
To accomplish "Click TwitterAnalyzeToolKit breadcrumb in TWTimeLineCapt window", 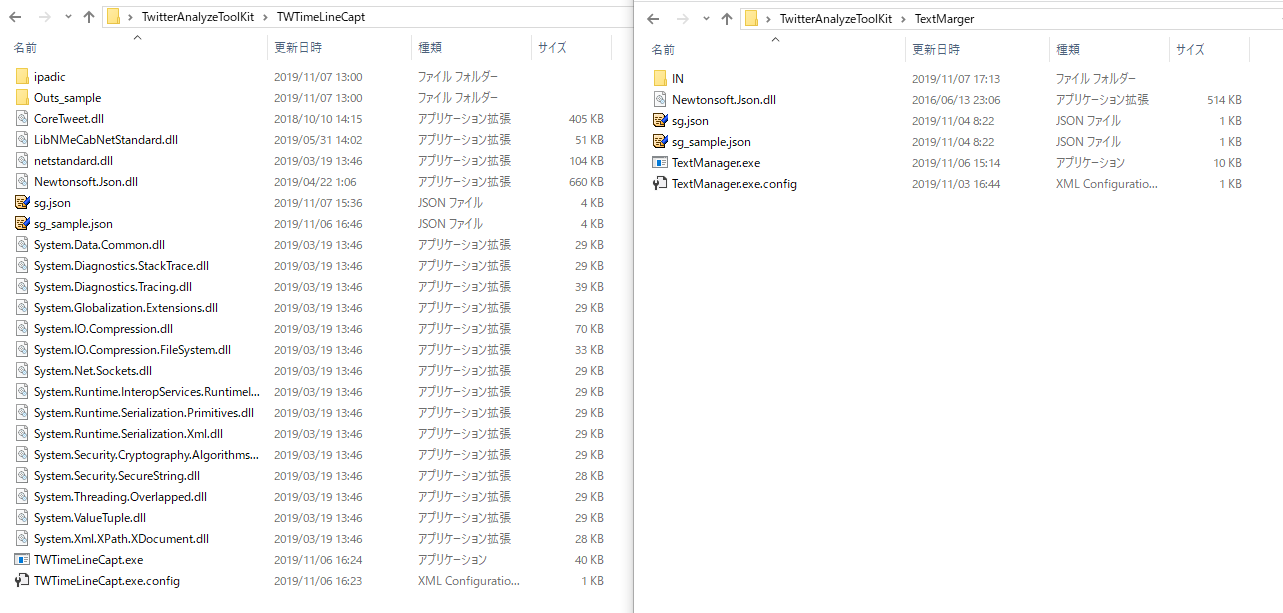I will tap(197, 17).
